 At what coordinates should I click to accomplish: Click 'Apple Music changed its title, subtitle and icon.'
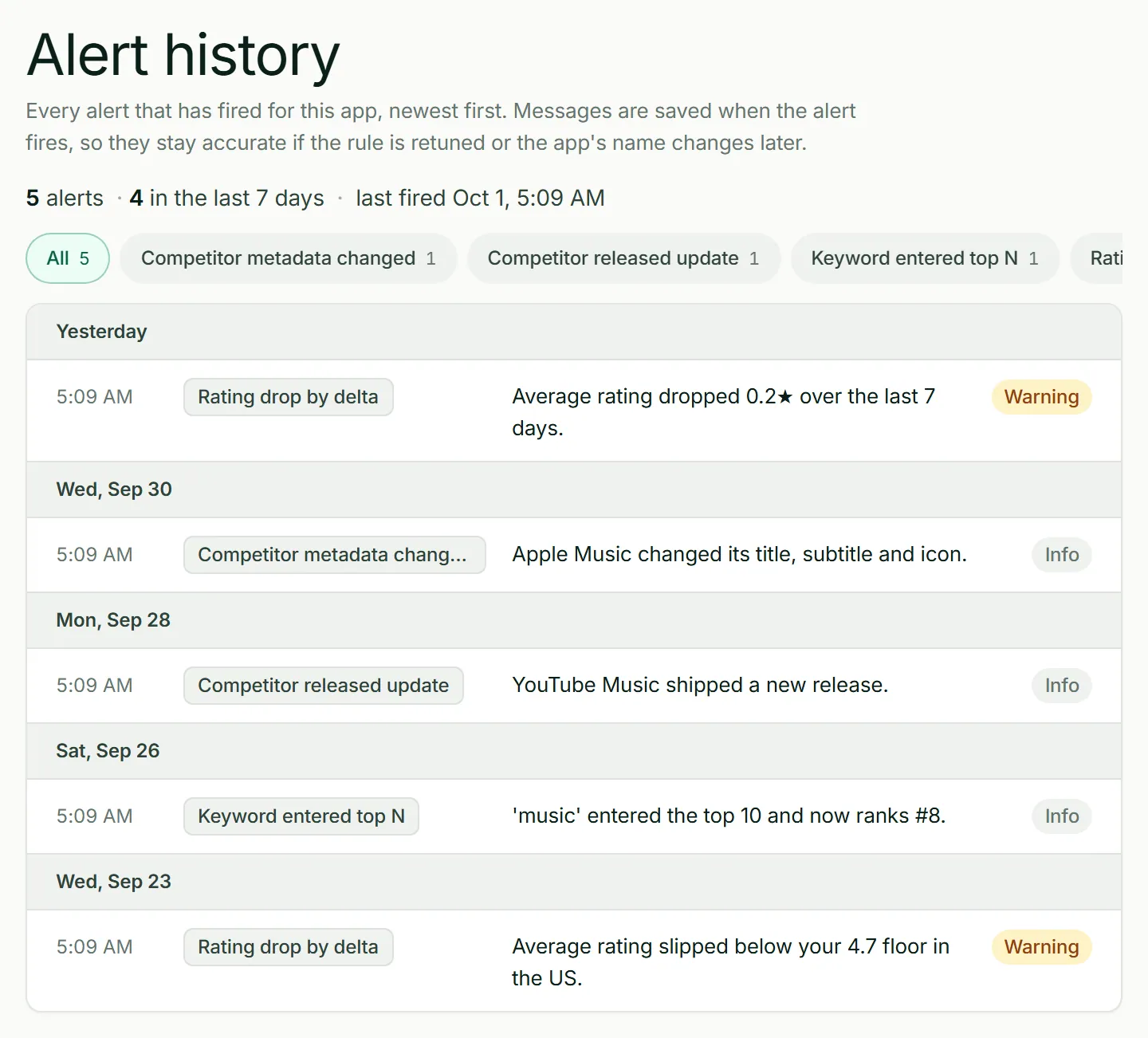pos(739,555)
